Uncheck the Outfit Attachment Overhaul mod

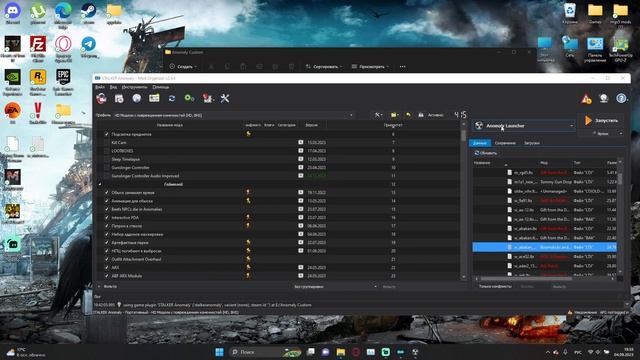coord(107,259)
